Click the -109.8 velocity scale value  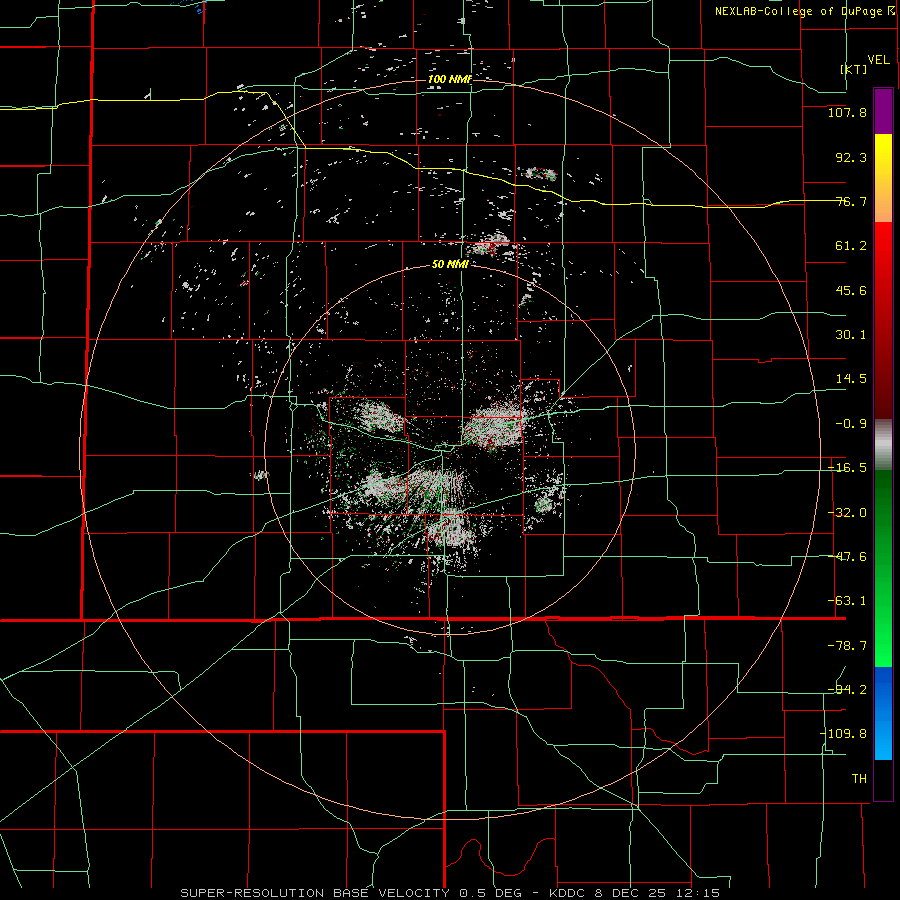coord(843,734)
